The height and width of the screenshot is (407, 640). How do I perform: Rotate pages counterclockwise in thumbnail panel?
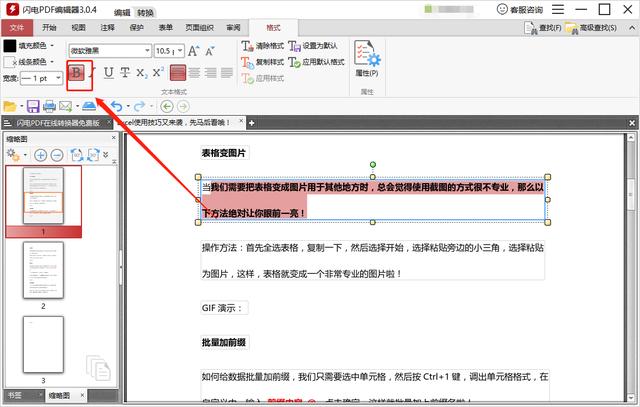(76, 155)
